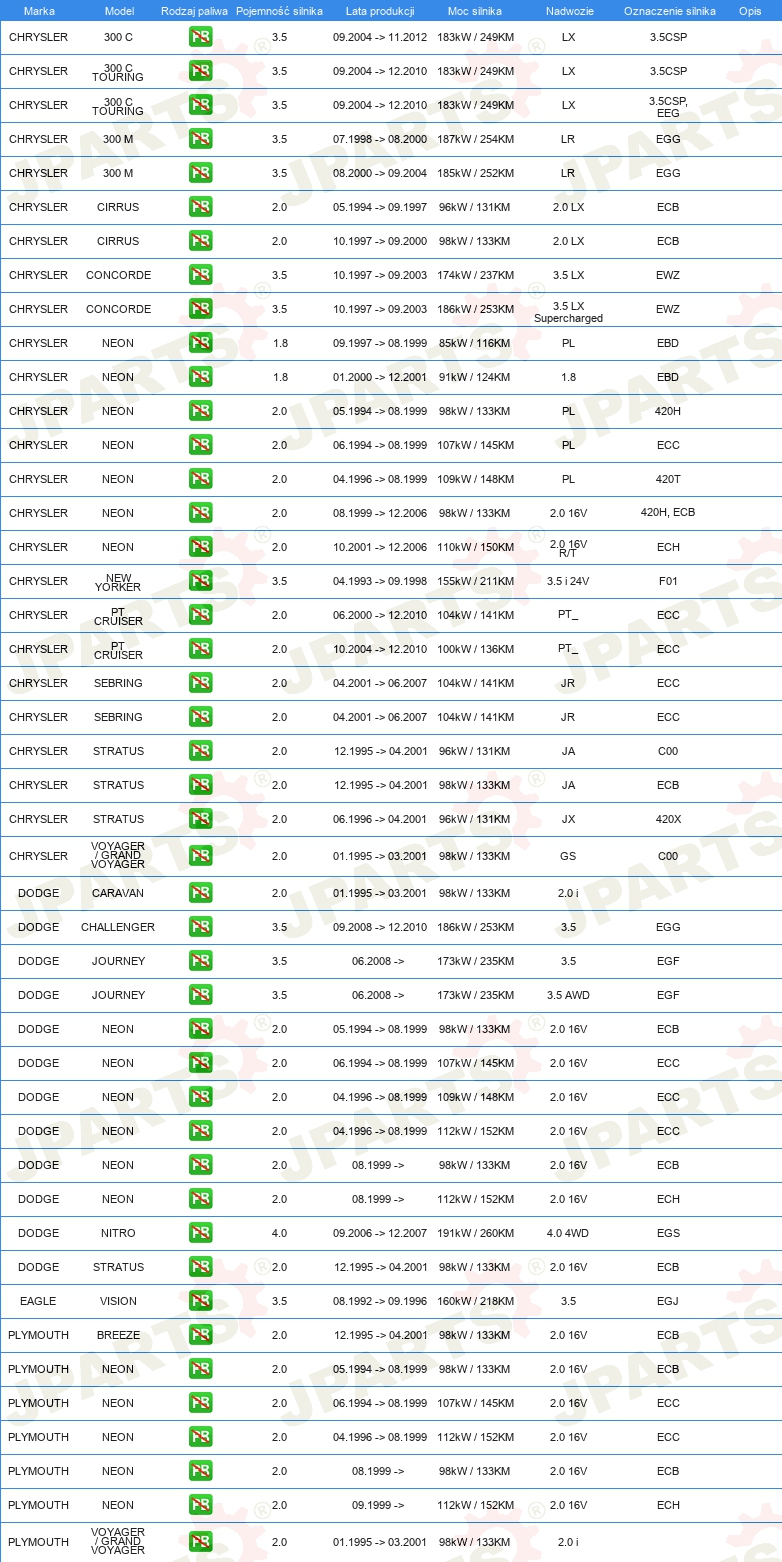Click the fuel icon for Eagle Vision
Image resolution: width=782 pixels, height=1562 pixels.
point(200,1301)
